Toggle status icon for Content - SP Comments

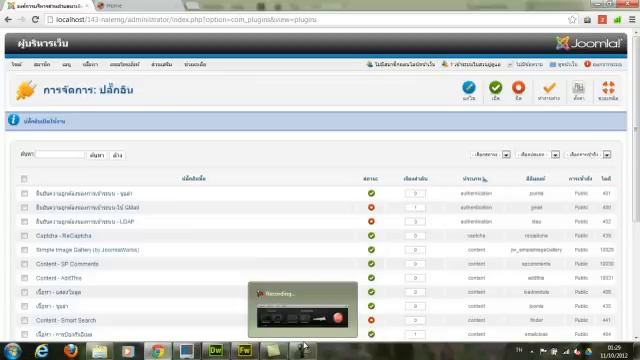coord(371,264)
